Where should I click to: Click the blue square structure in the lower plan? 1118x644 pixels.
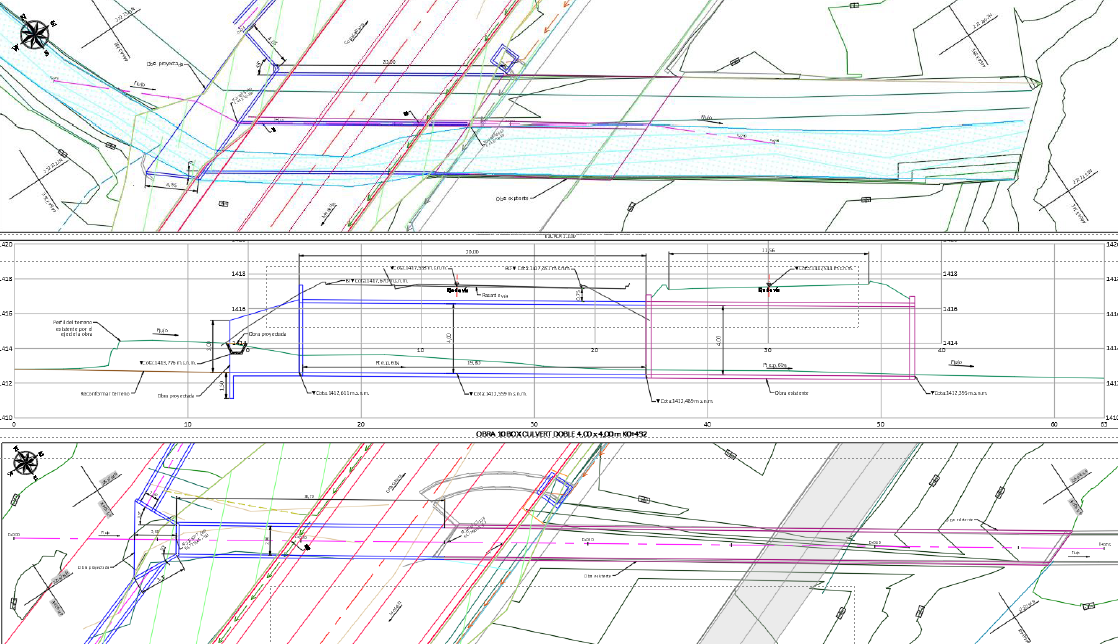click(553, 486)
